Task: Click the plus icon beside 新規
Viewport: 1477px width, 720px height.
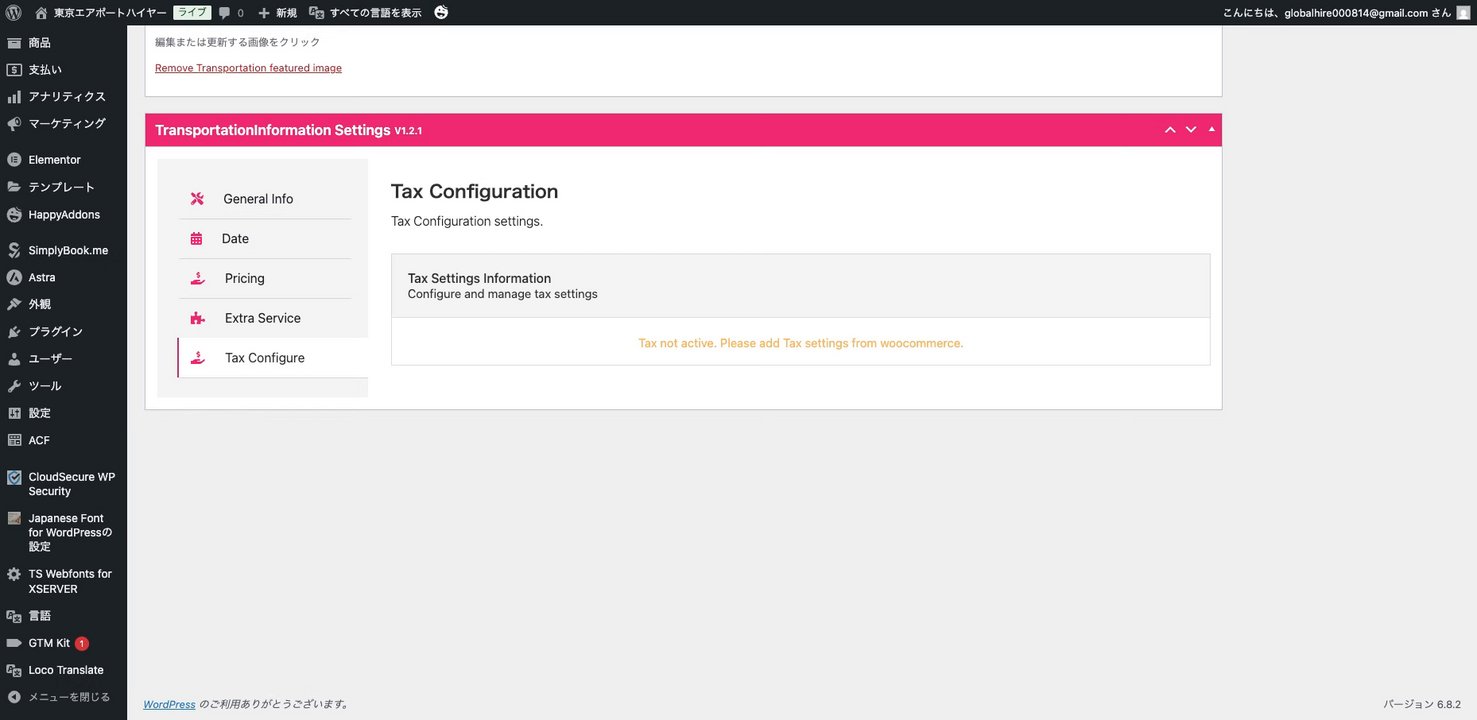Action: pyautogui.click(x=264, y=13)
